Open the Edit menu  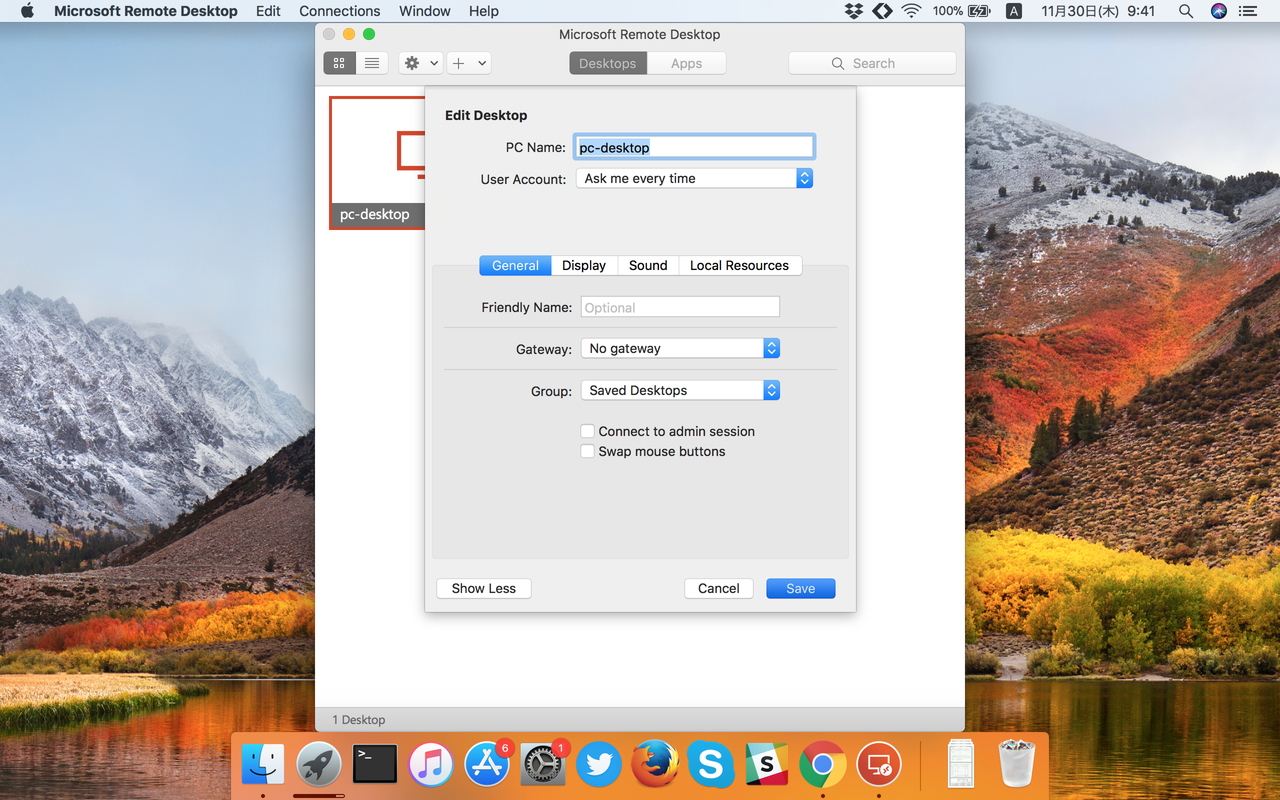pos(268,11)
